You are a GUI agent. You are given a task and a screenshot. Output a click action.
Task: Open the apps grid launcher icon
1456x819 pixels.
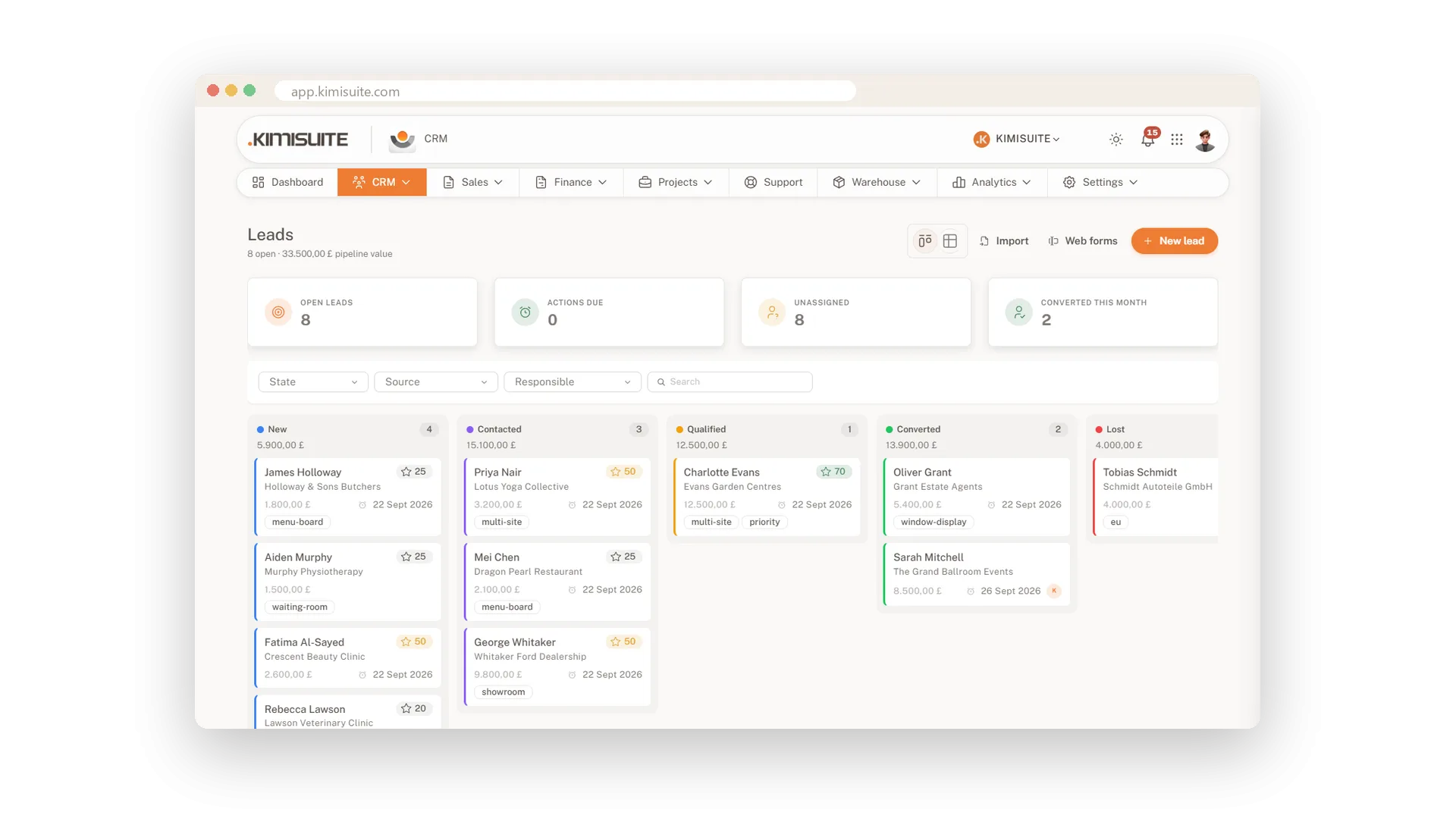[1176, 140]
